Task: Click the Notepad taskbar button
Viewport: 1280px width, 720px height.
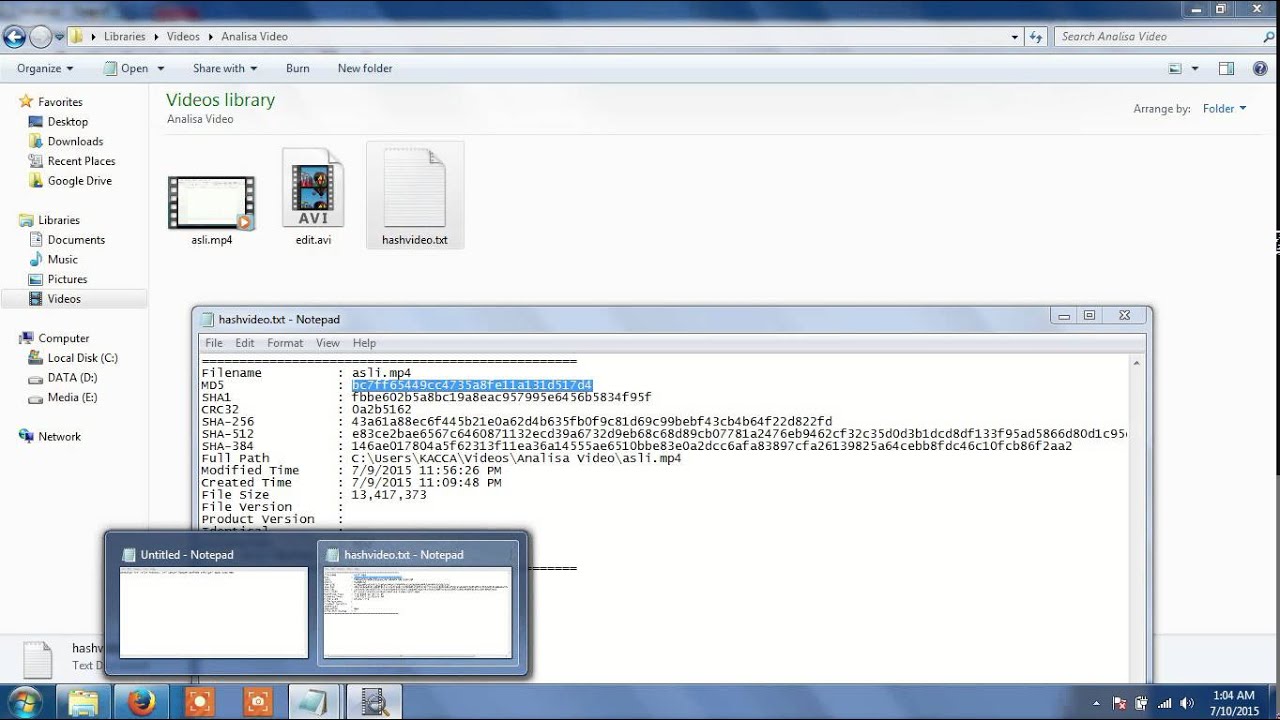Action: pyautogui.click(x=316, y=702)
